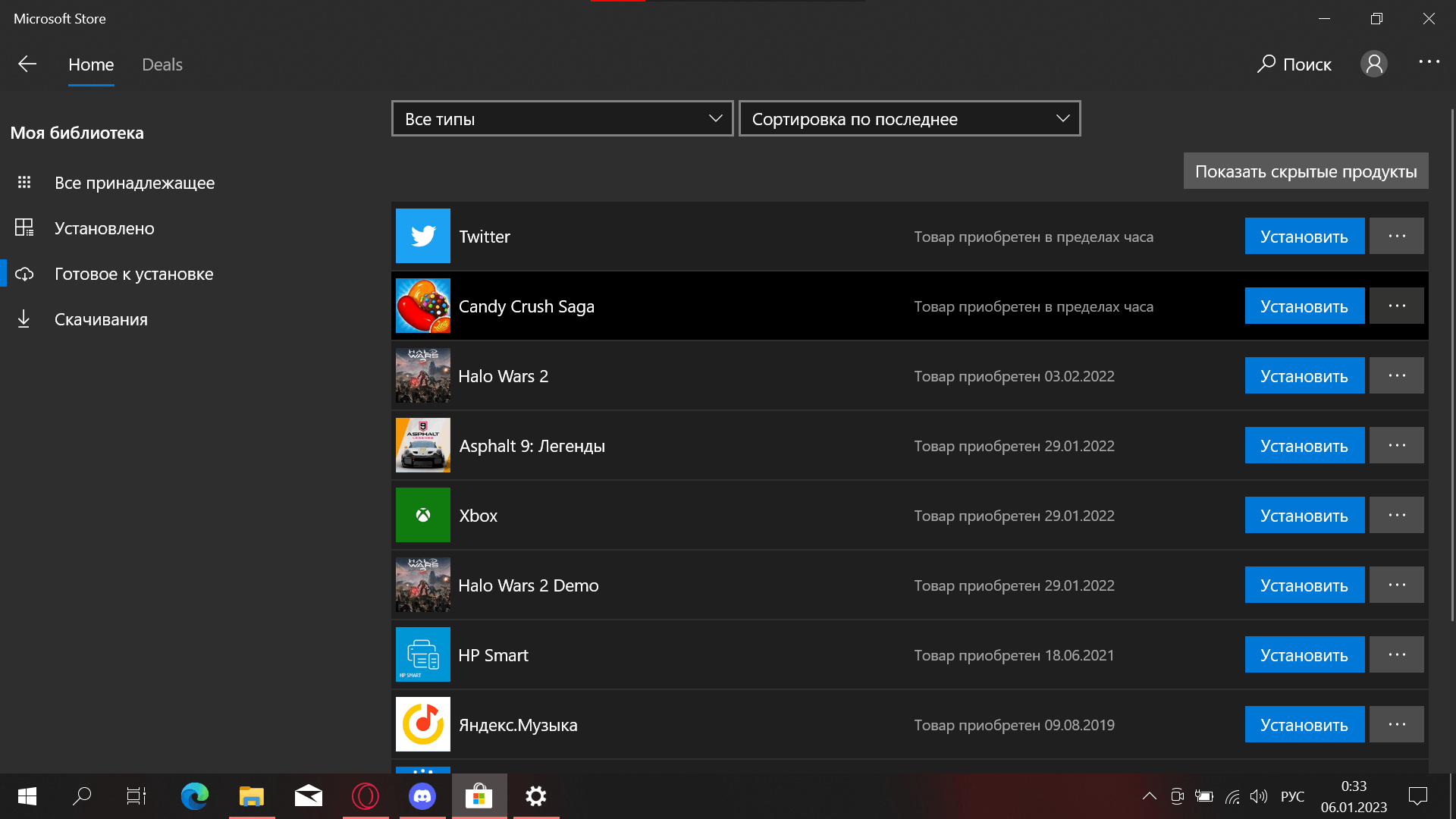Viewport: 1456px width, 819px height.
Task: Install Halo Wars 2 Demo
Action: 1304,585
